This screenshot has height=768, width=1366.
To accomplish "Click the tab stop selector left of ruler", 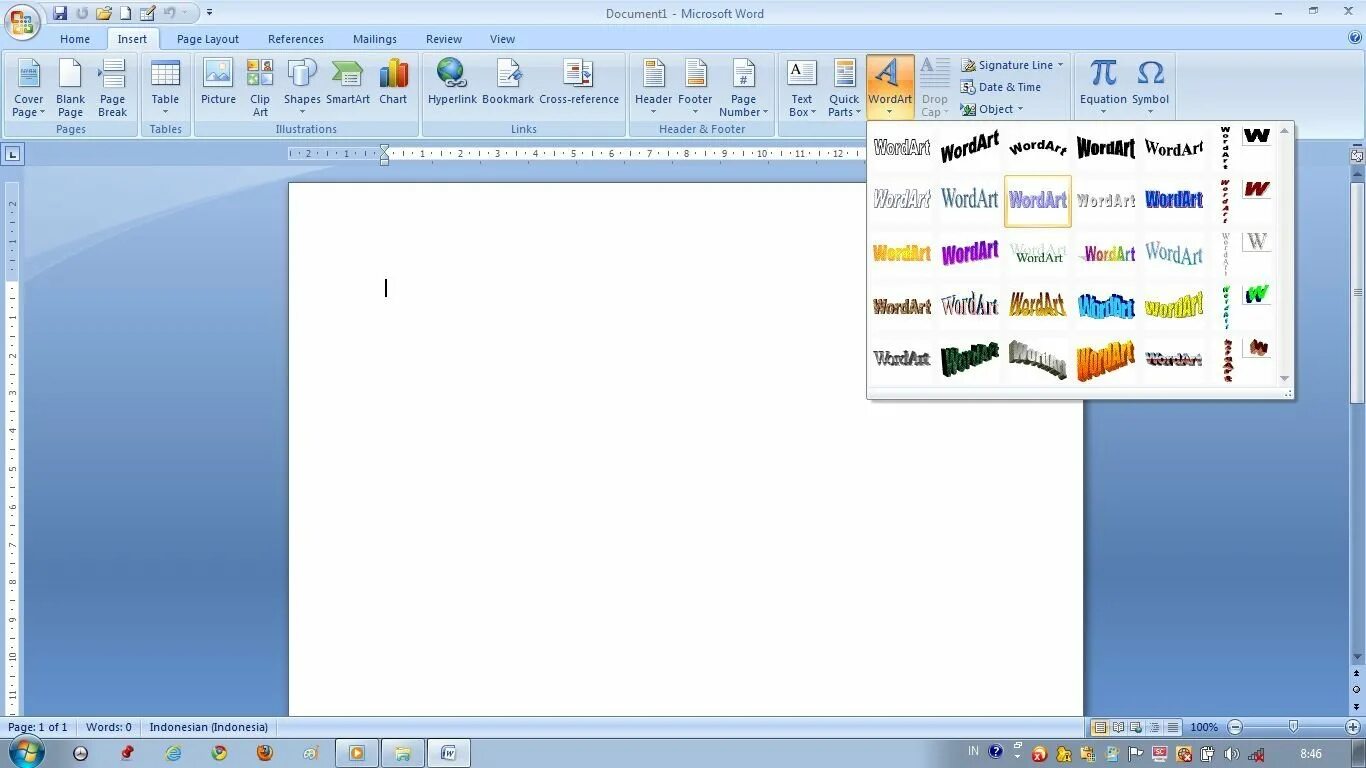I will [x=12, y=154].
